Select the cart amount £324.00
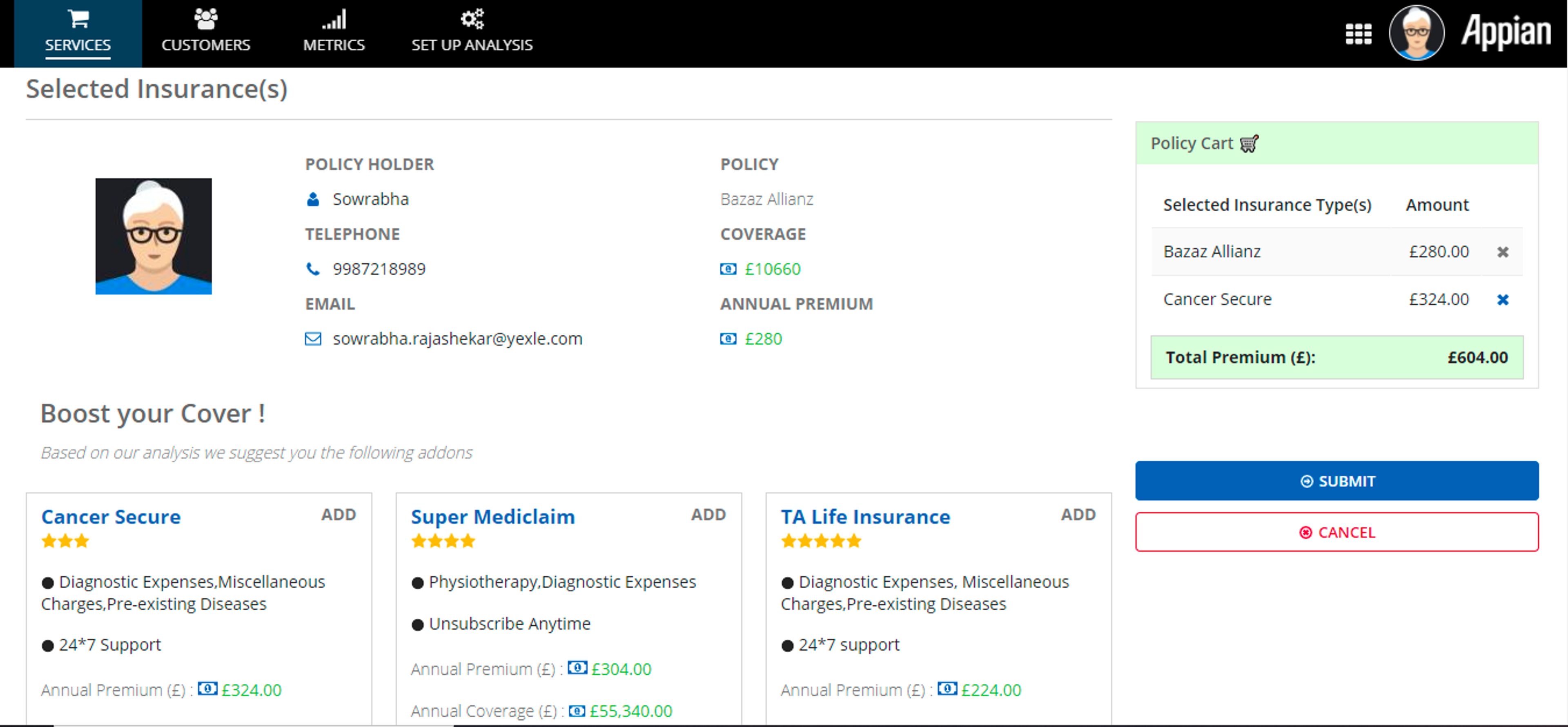The image size is (1568, 727). [x=1438, y=299]
